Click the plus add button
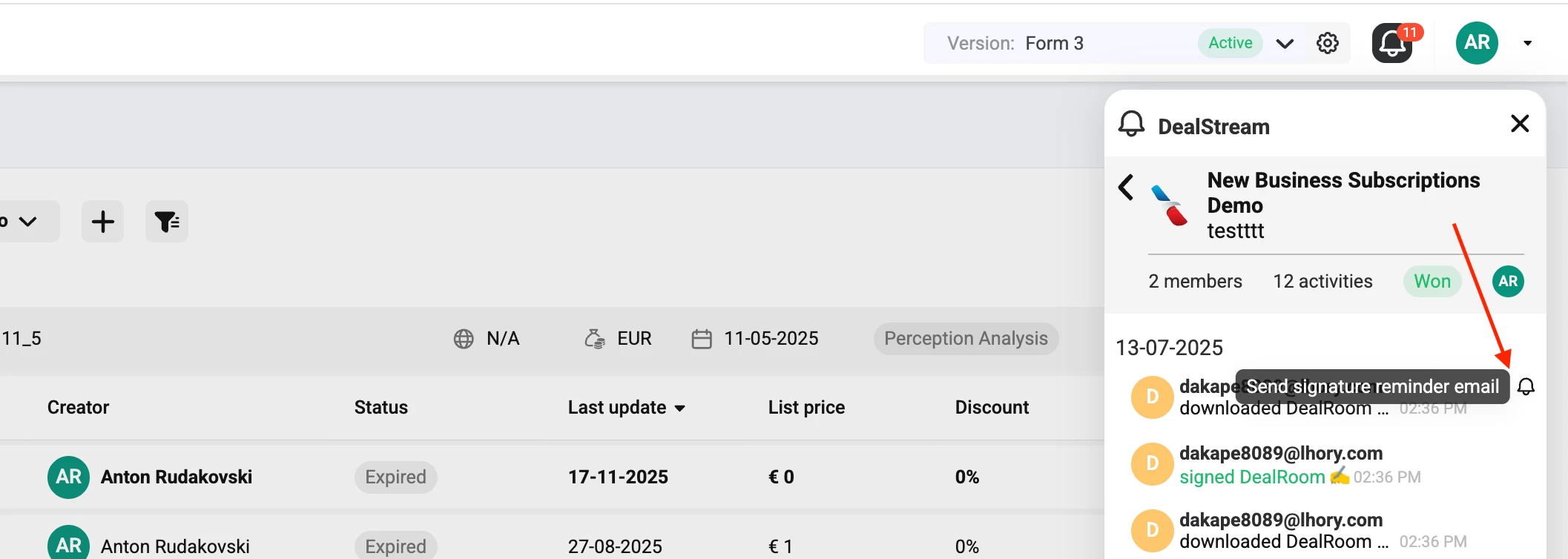The height and width of the screenshot is (559, 1568). coord(102,222)
